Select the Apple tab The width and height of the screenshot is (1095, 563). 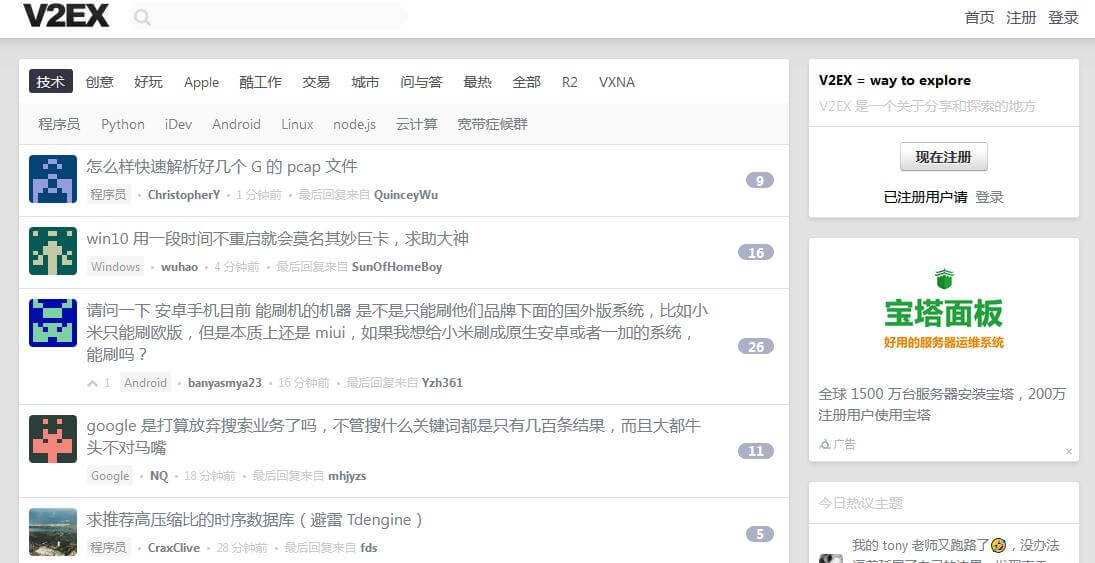click(x=201, y=82)
